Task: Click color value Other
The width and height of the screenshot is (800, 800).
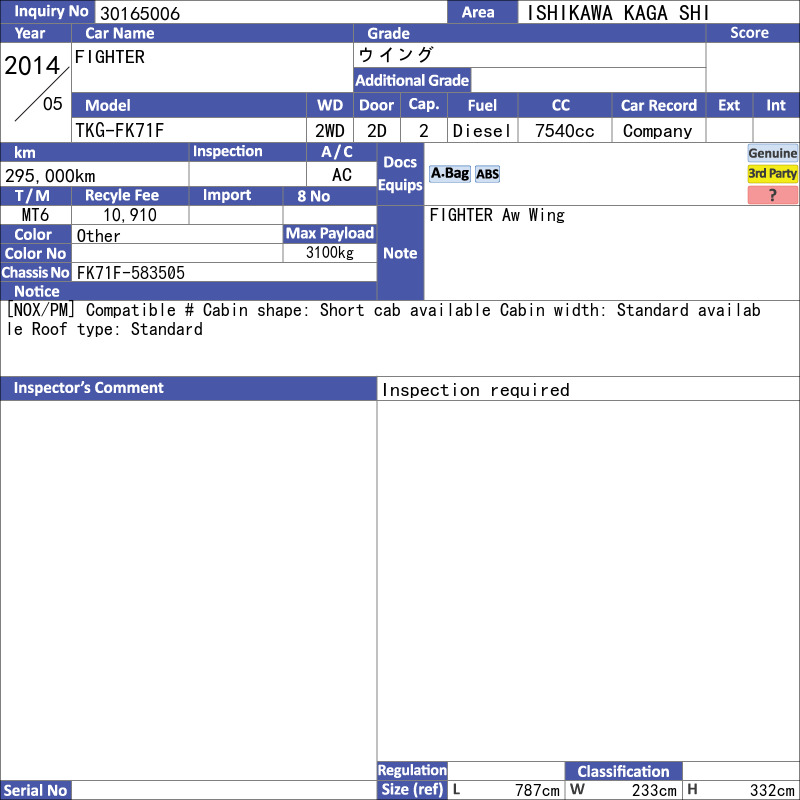Action: pyautogui.click(x=98, y=236)
